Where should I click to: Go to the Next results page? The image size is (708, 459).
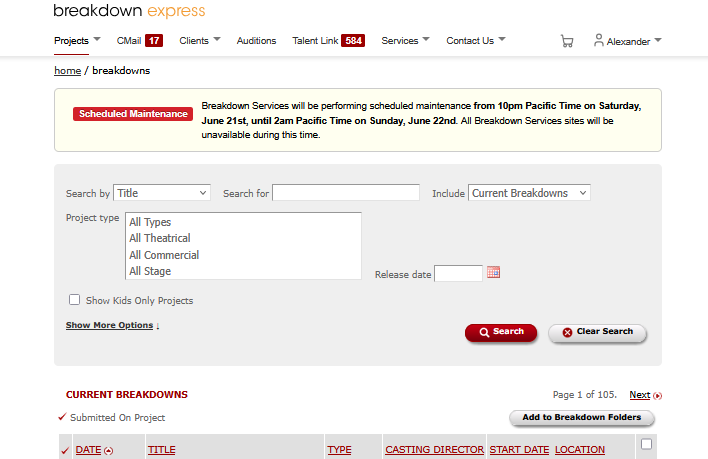point(640,395)
